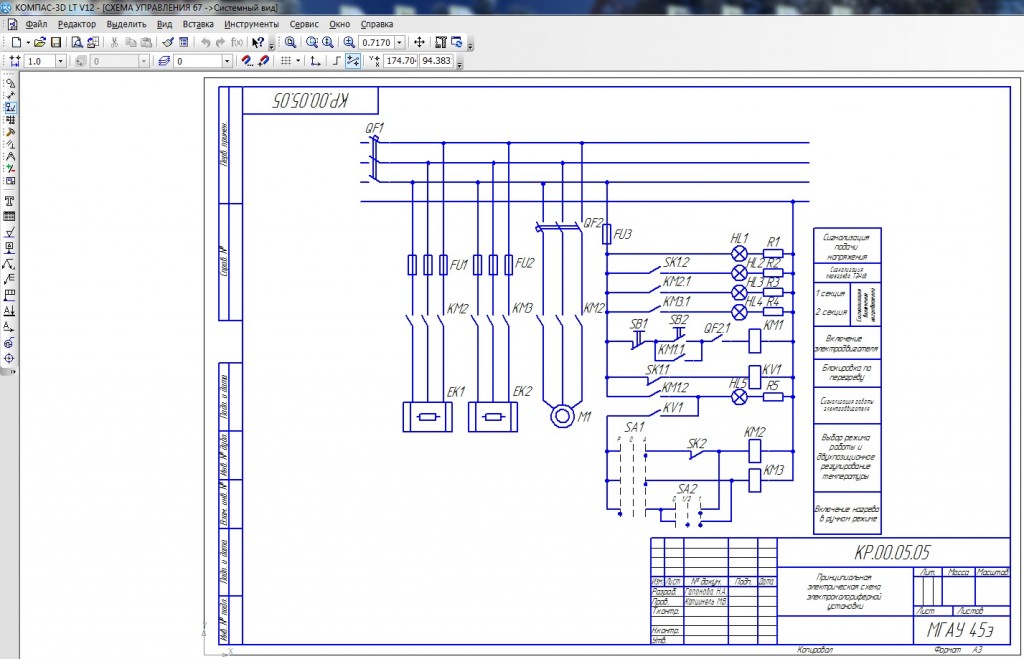Activate the What's This help cursor

[x=258, y=42]
